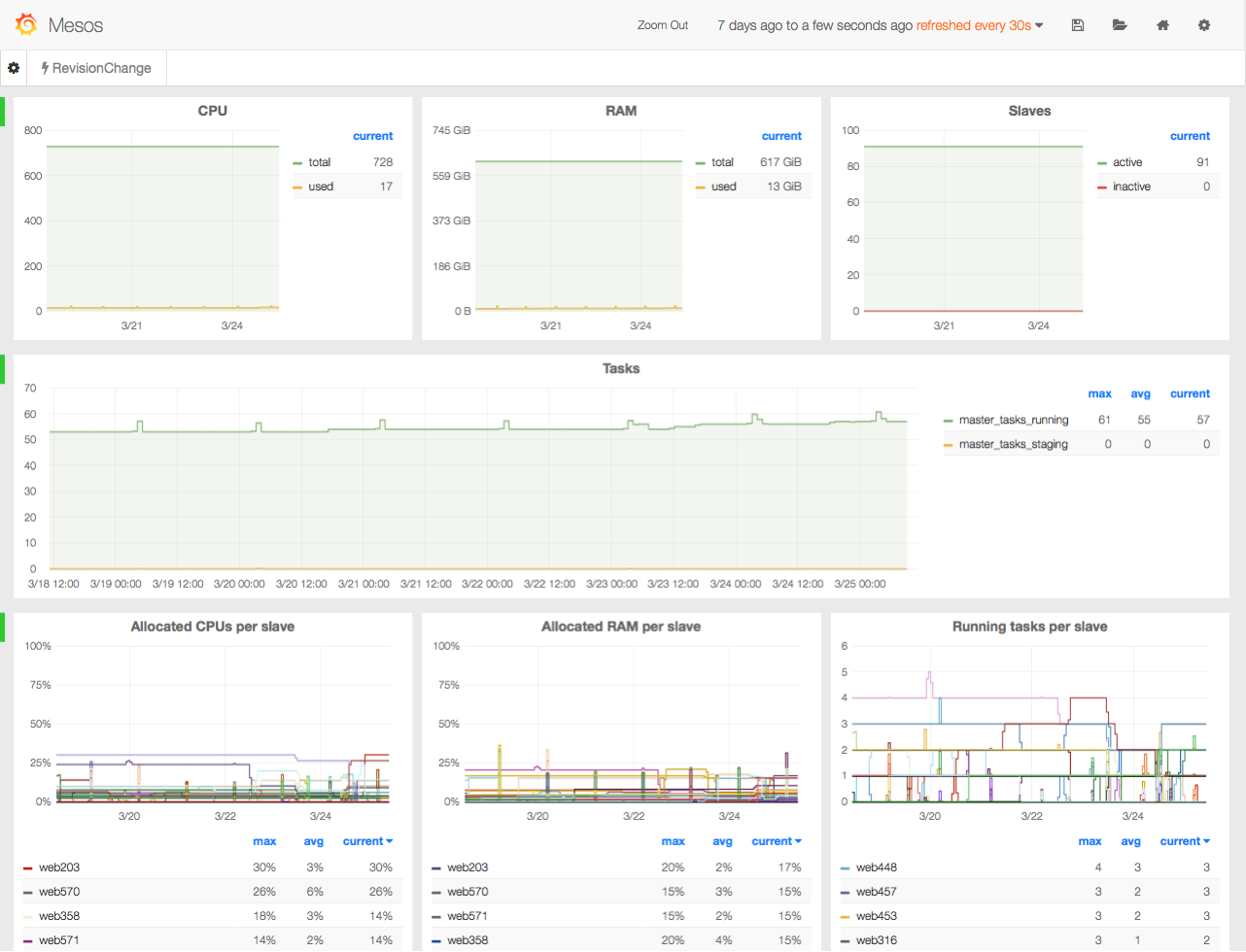The width and height of the screenshot is (1246, 952).
Task: Sort Tasks legend by current column
Action: [1190, 393]
